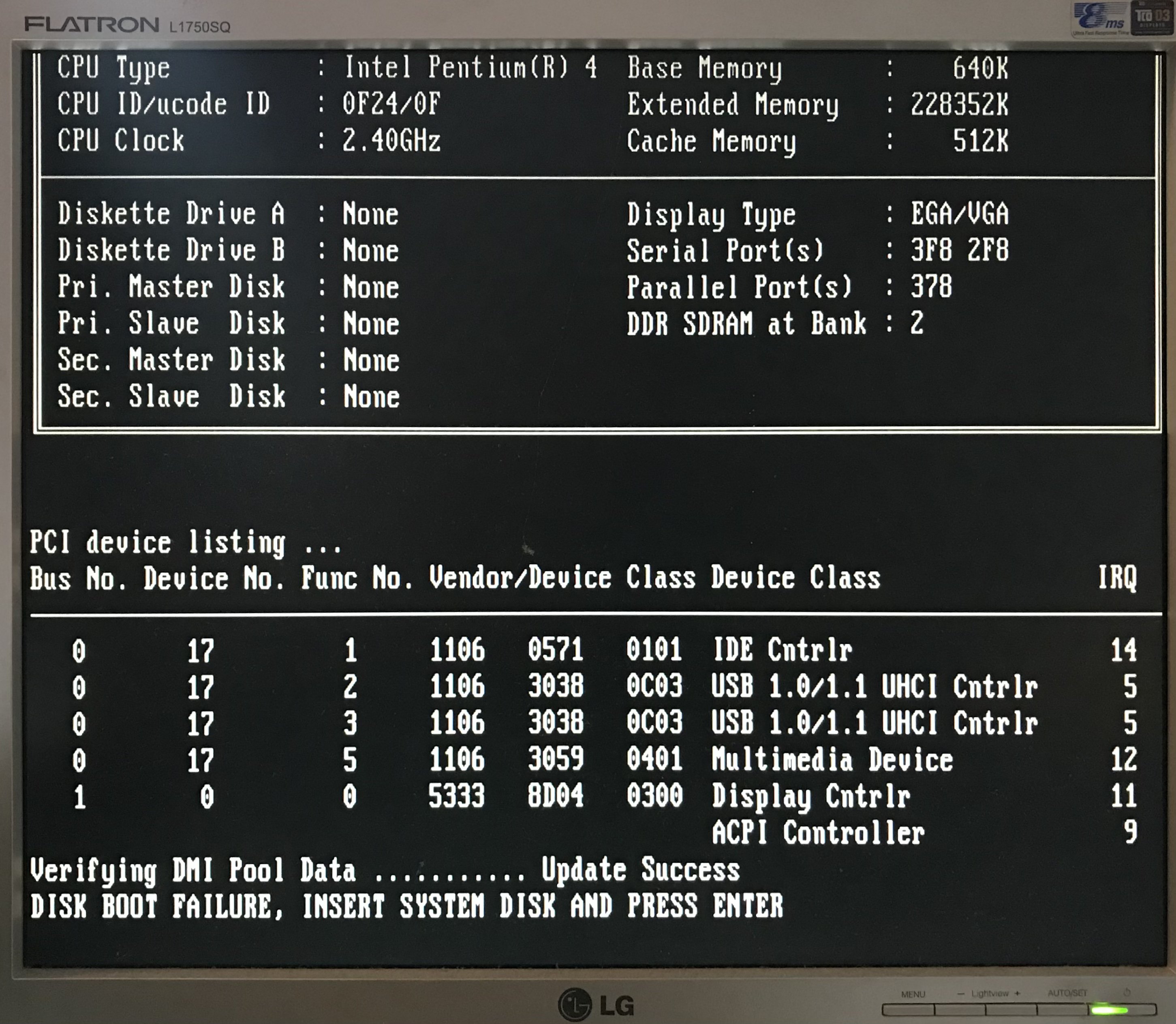This screenshot has height=1024, width=1176.
Task: Click the TCO 03 displays badge
Action: coord(1151,18)
